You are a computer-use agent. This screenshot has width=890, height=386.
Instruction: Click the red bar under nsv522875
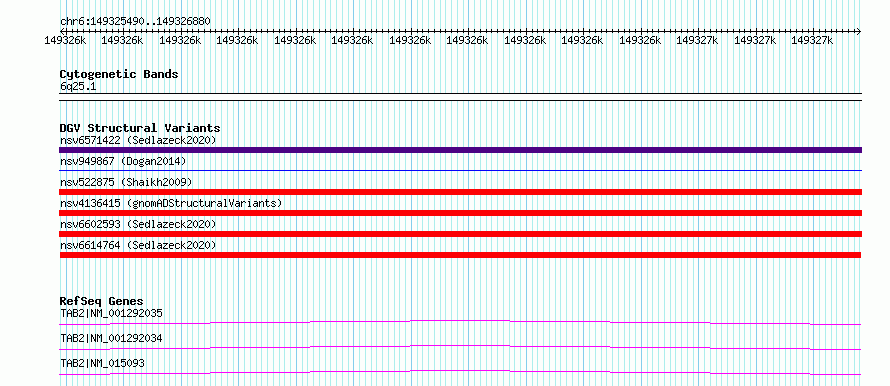[x=460, y=192]
